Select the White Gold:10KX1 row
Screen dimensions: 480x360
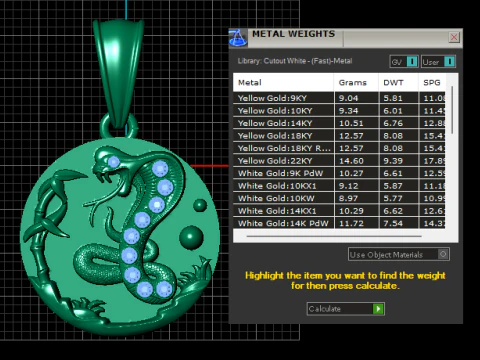pos(339,186)
